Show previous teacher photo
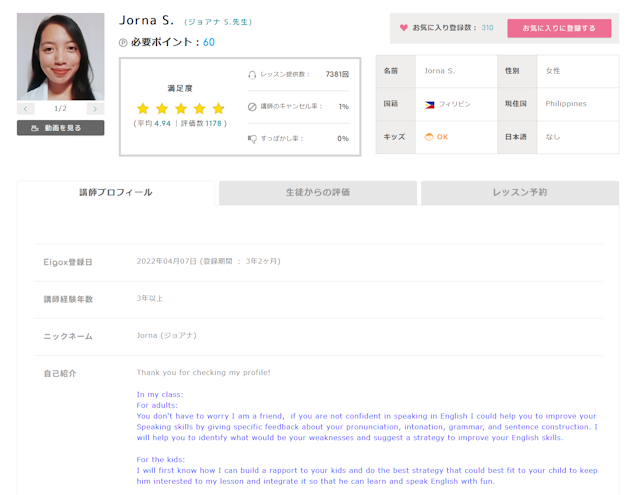The width and height of the screenshot is (640, 495). click(26, 109)
